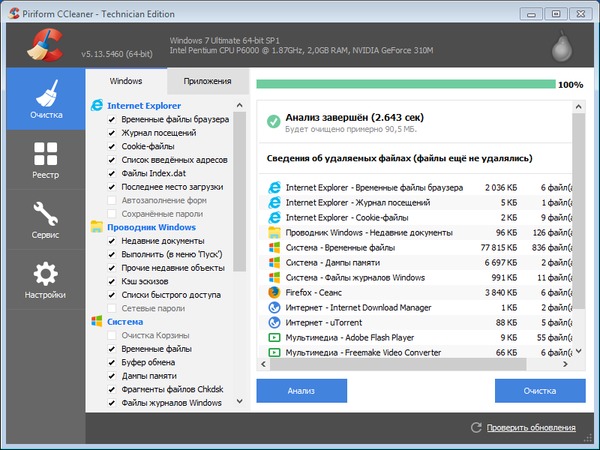Click the Проводник Windows folder icon in results

[x=274, y=232]
